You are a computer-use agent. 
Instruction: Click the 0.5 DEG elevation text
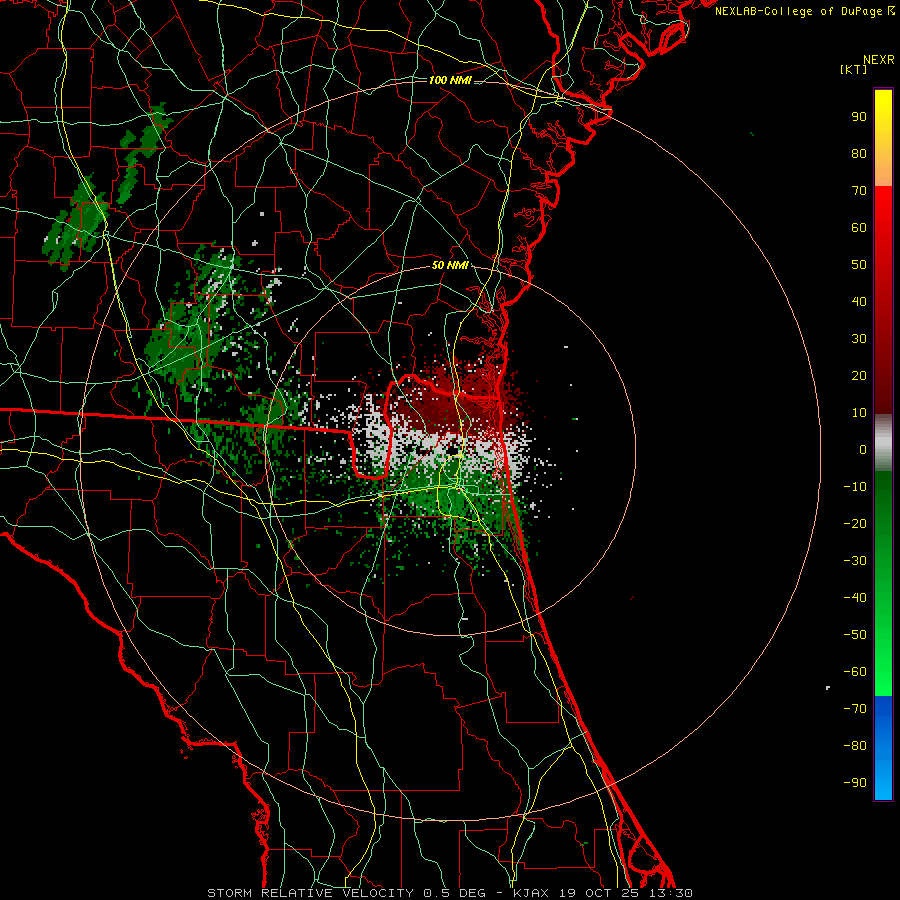454,893
